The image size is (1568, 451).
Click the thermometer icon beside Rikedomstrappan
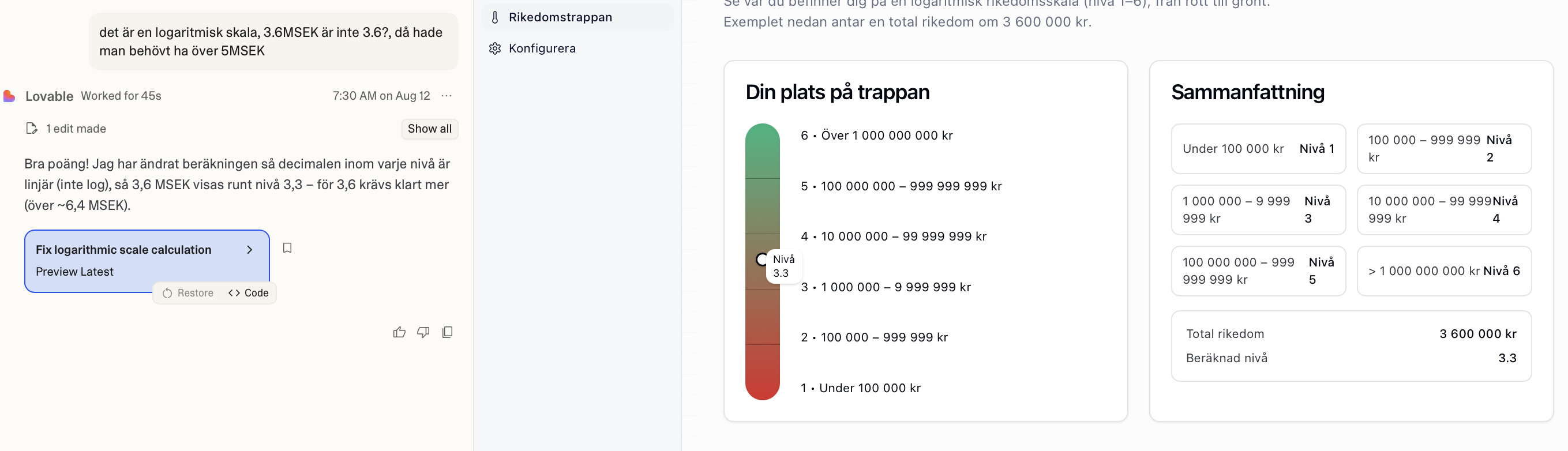coord(495,17)
